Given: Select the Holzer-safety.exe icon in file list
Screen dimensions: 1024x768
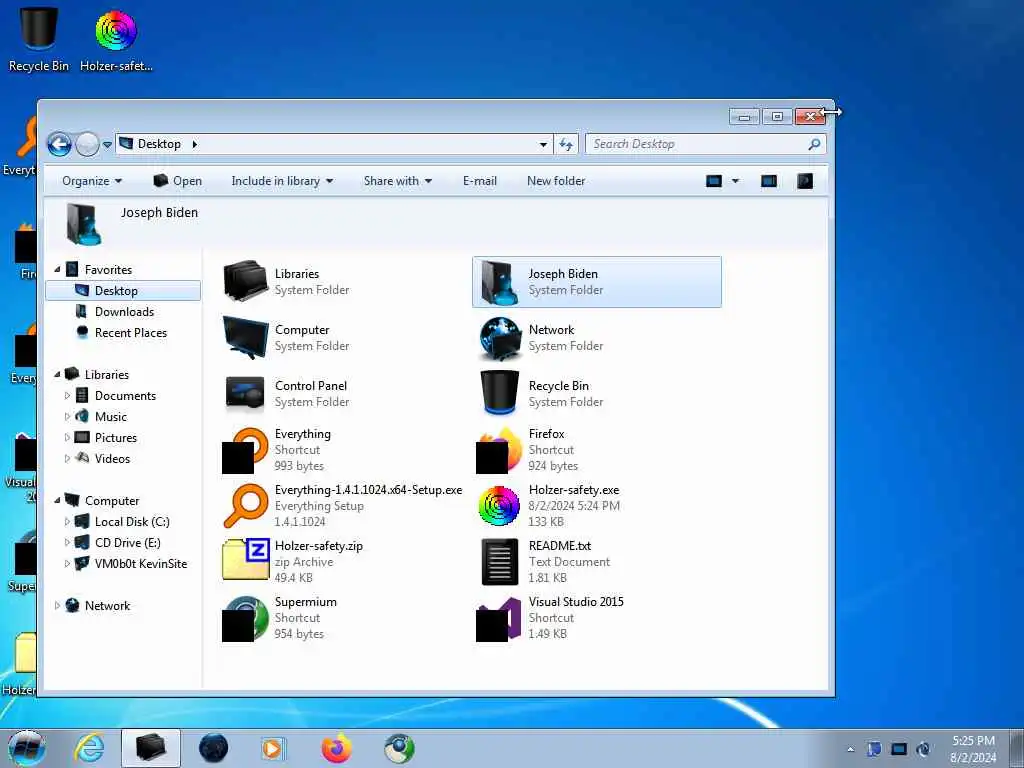Looking at the screenshot, I should click(x=499, y=506).
